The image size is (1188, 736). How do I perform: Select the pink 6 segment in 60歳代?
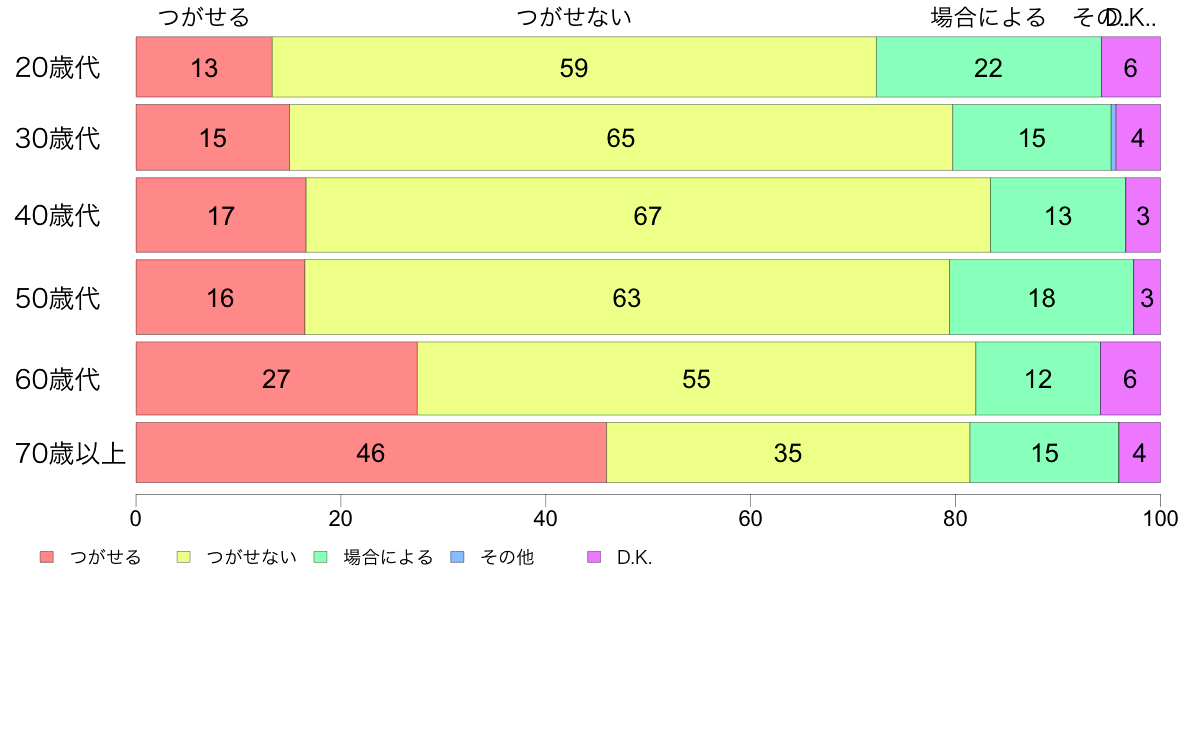(x=1130, y=378)
